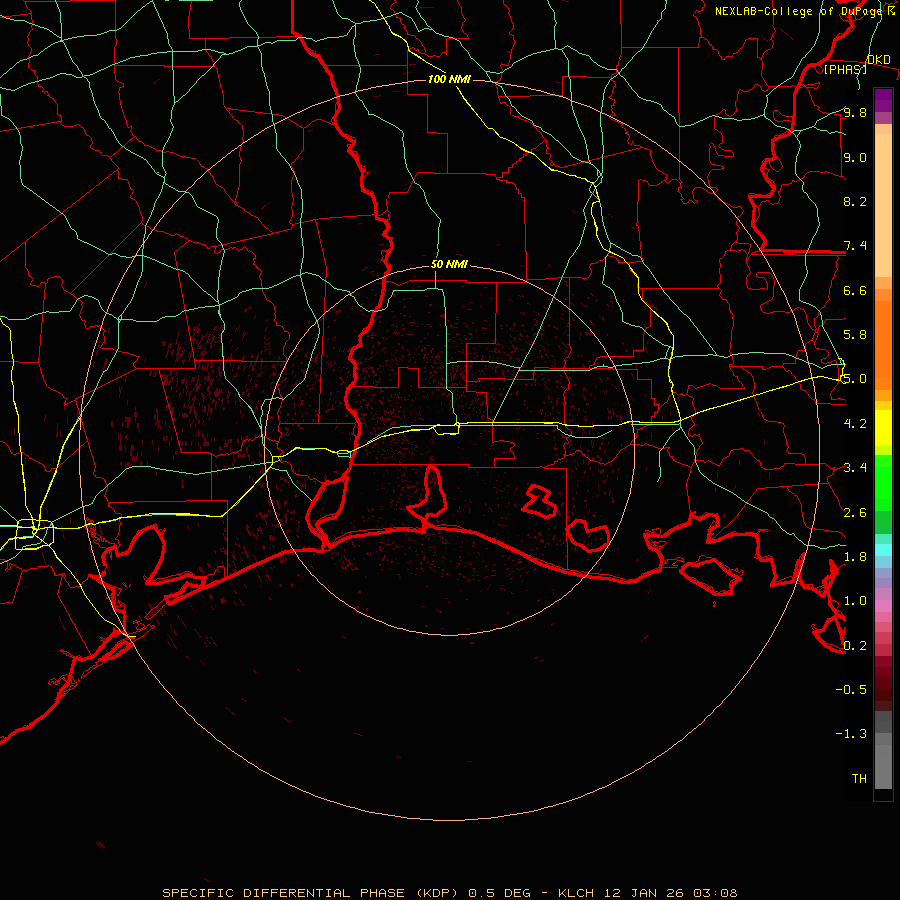Screen dimensions: 900x900
Task: Pick the purple swatch atop the color bar
Action: pyautogui.click(x=883, y=100)
